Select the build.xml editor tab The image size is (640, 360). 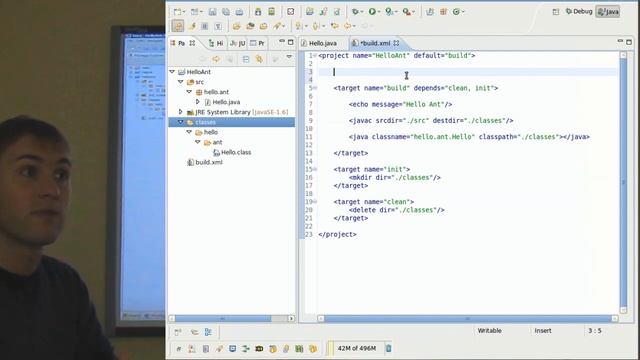(376, 43)
